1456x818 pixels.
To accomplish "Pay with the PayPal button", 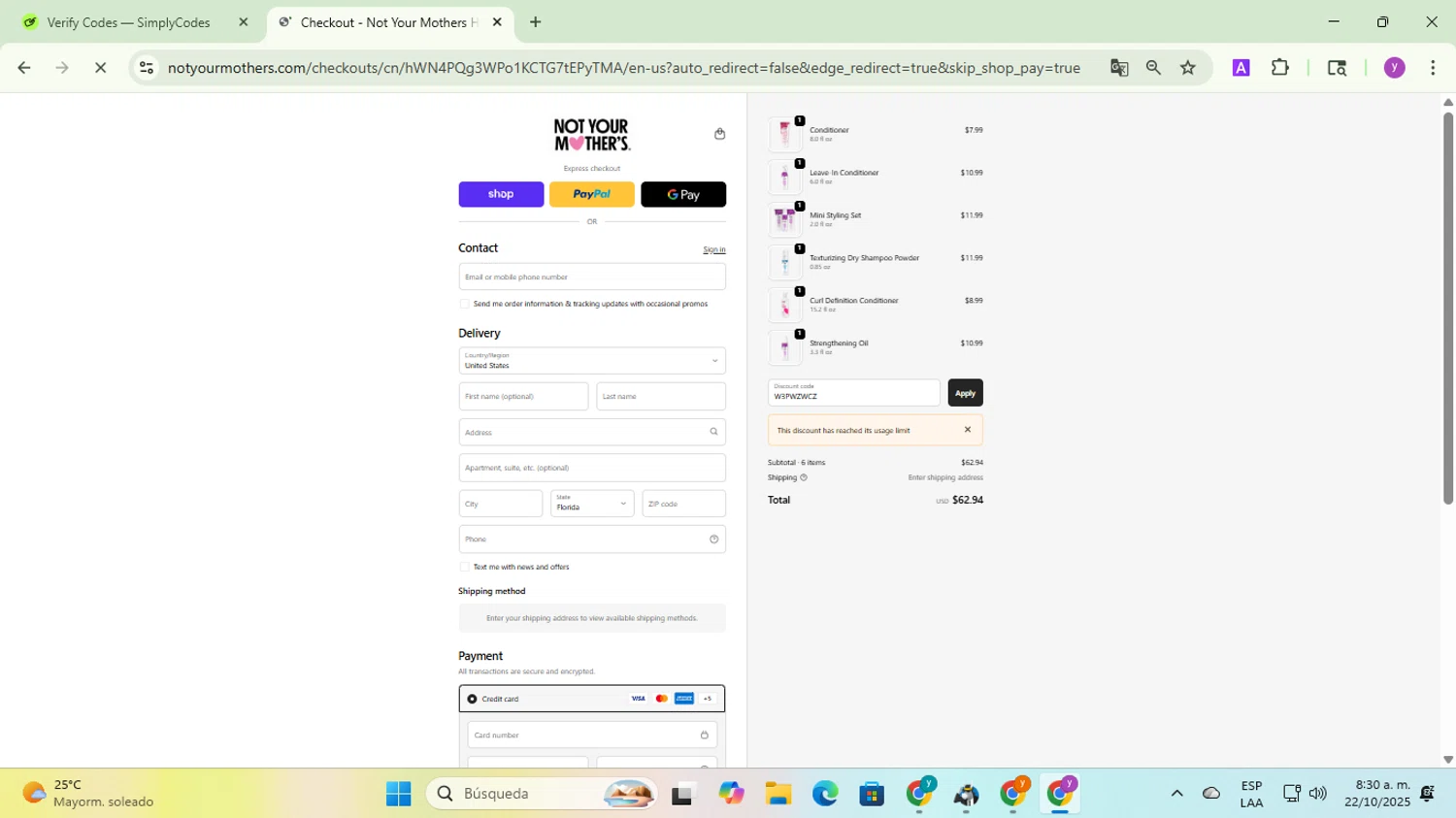I will click(592, 194).
